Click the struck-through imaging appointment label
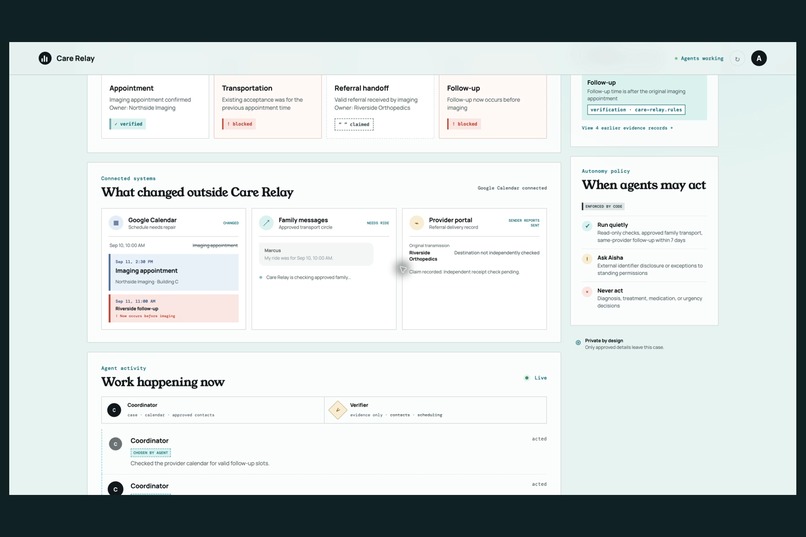 (215, 246)
